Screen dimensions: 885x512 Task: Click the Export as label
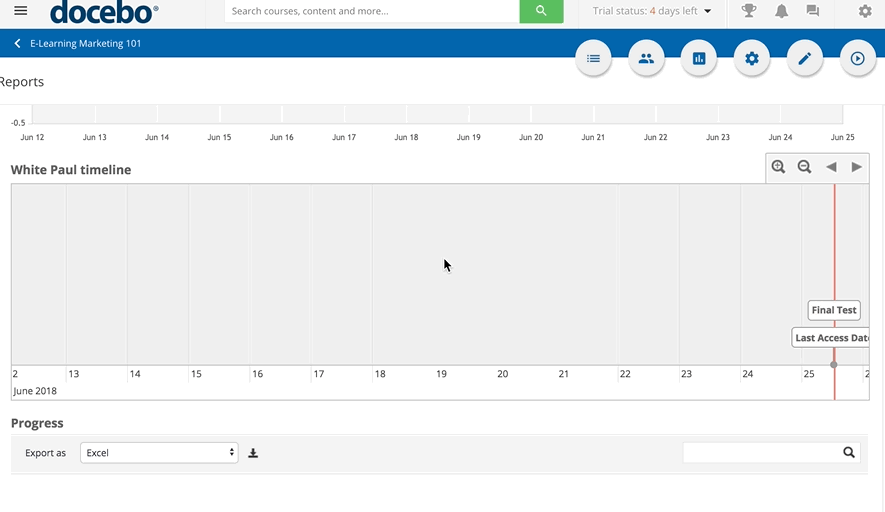tap(45, 453)
